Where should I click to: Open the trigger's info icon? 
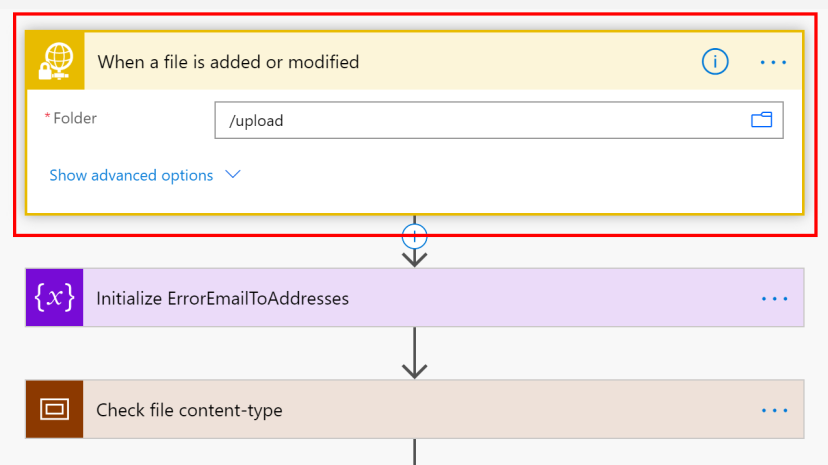pyautogui.click(x=715, y=62)
